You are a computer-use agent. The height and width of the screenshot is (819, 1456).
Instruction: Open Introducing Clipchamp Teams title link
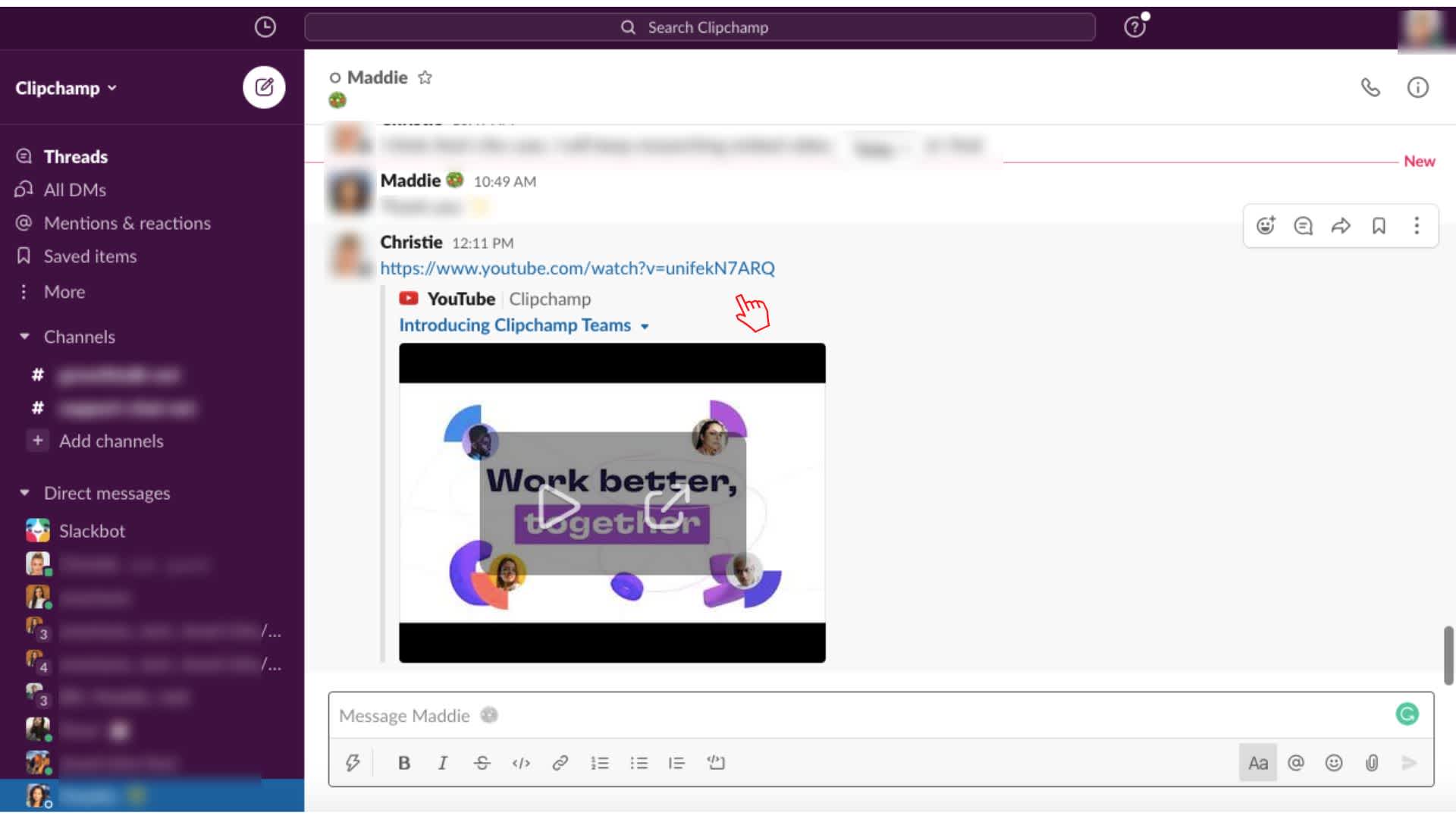(515, 325)
